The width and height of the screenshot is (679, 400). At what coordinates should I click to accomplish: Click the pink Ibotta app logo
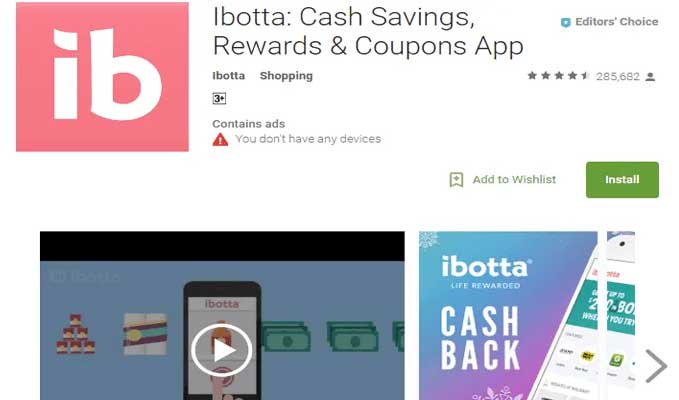(102, 77)
